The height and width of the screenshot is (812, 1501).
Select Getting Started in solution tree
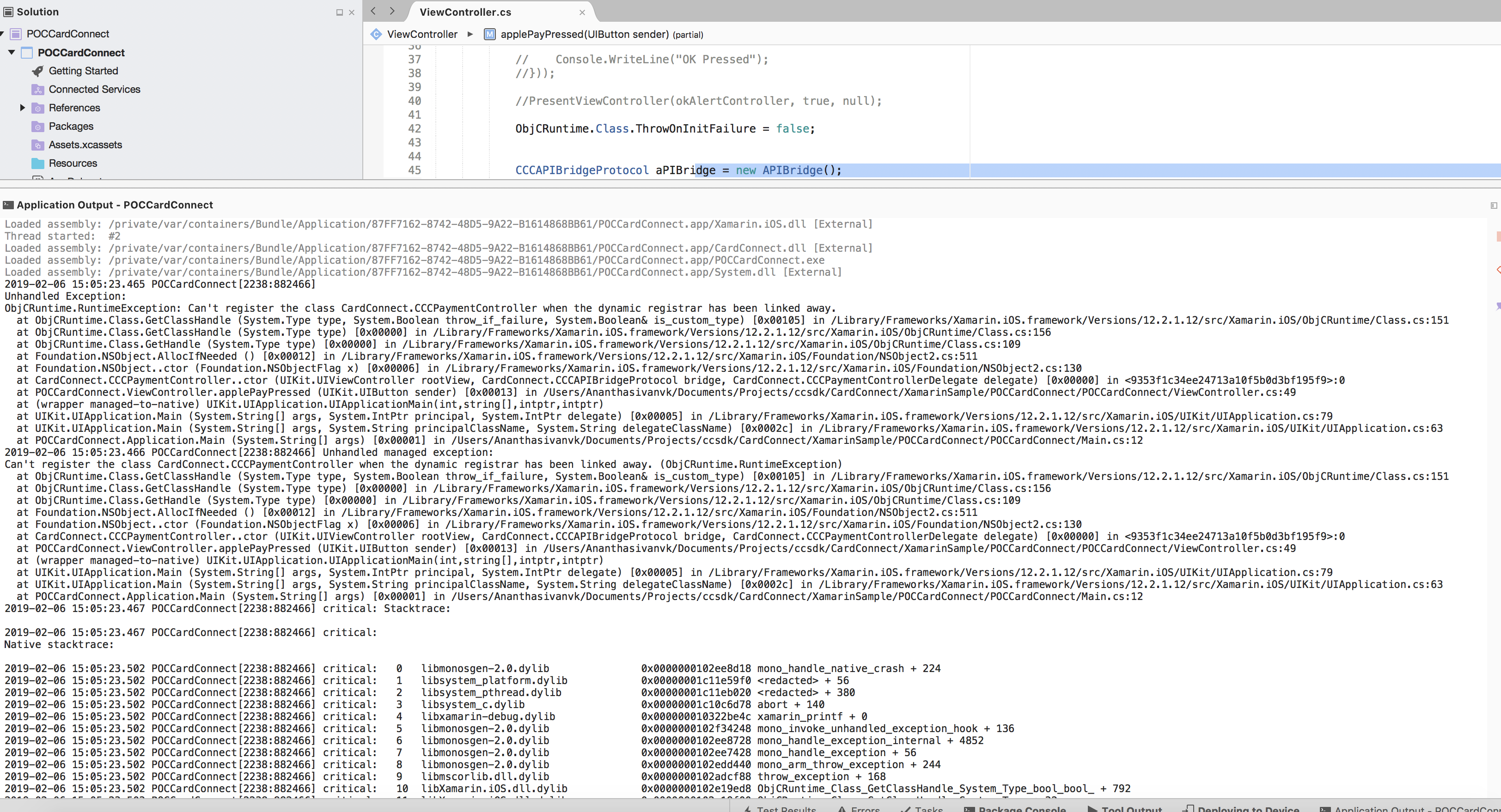(x=83, y=71)
